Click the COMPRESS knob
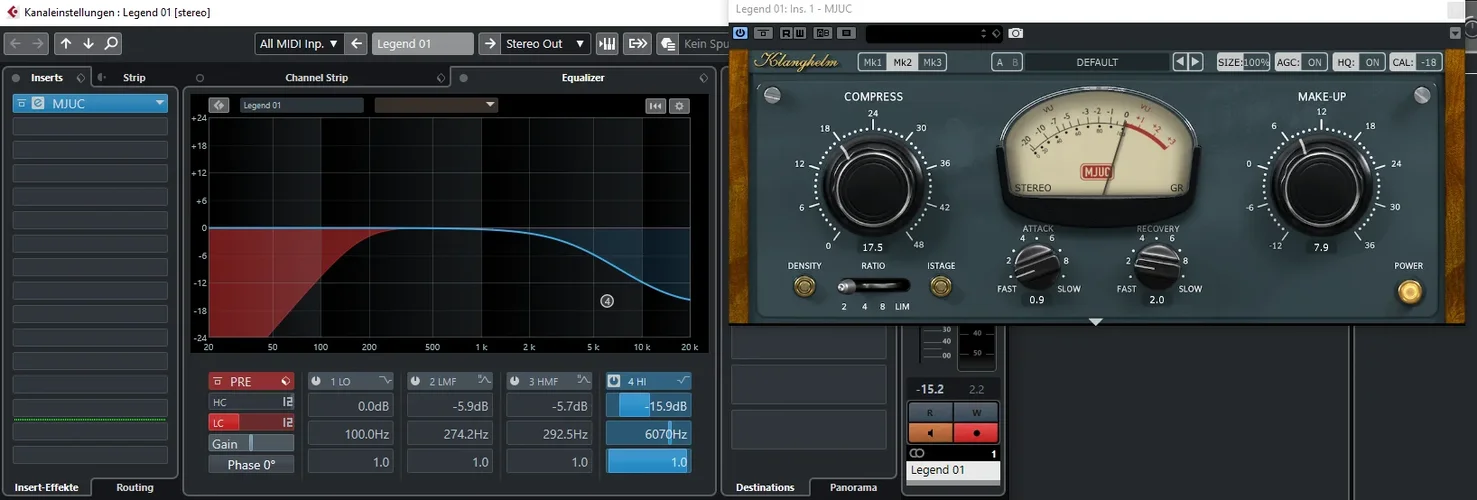Viewport: 1477px width, 500px height. pos(872,187)
